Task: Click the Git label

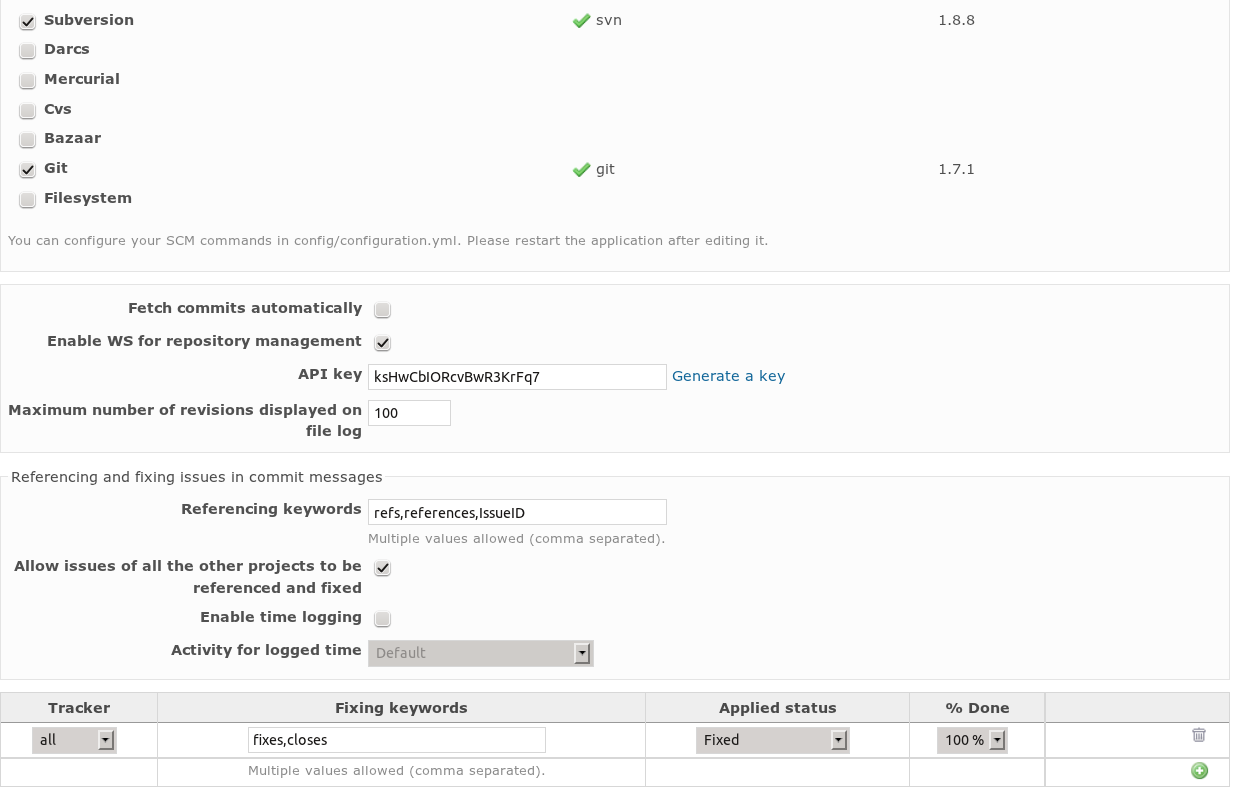Action: pos(56,168)
